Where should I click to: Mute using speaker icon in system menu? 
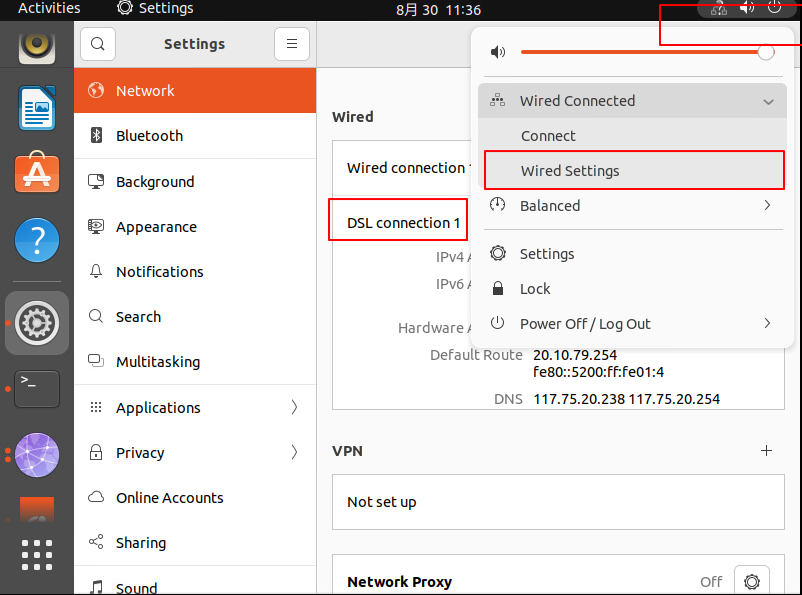click(x=498, y=52)
